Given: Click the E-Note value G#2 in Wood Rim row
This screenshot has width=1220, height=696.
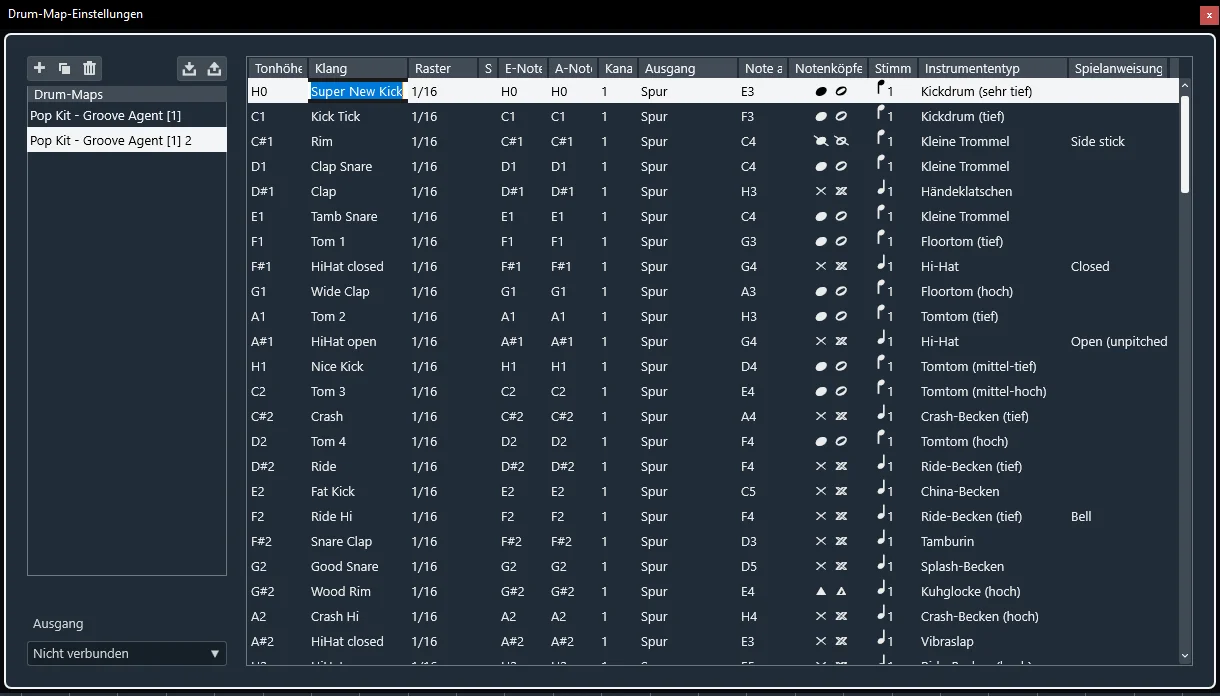Looking at the screenshot, I should 513,591.
